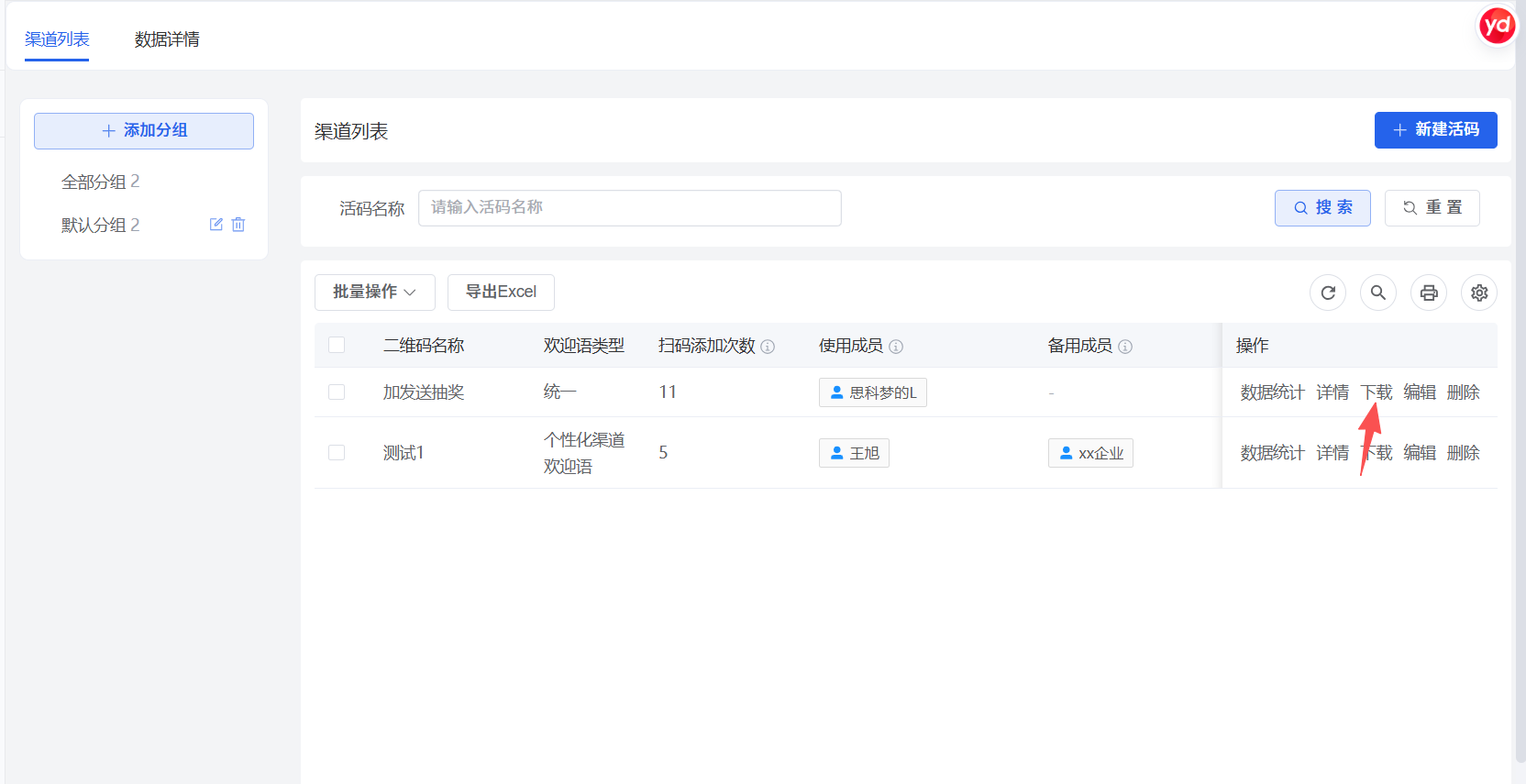Print the table using printer icon
Image resolution: width=1526 pixels, height=784 pixels.
1429,293
